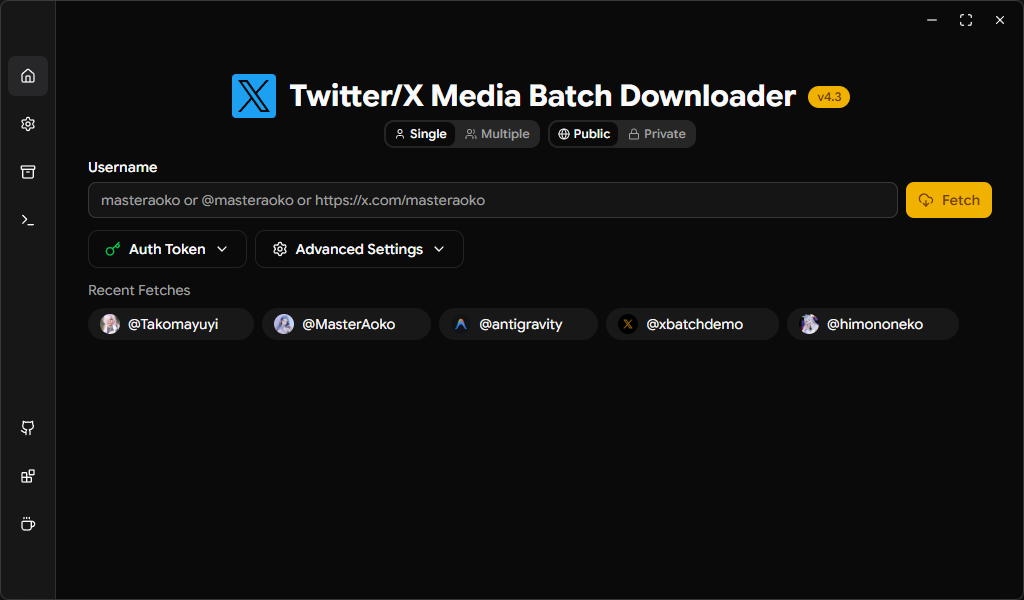The height and width of the screenshot is (600, 1024).
Task: Open the Home page via sidebar icon
Action: (x=27, y=76)
